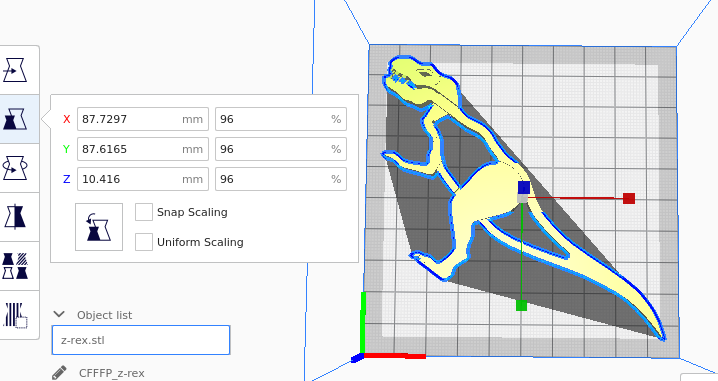
Task: Click the X size field in mm
Action: pyautogui.click(x=143, y=119)
